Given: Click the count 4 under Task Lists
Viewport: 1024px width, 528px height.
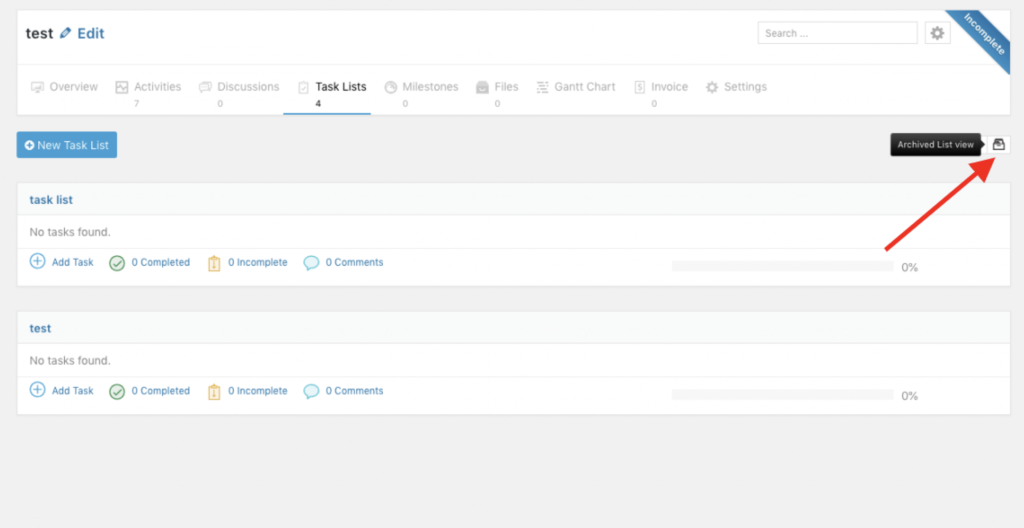Looking at the screenshot, I should 318,103.
